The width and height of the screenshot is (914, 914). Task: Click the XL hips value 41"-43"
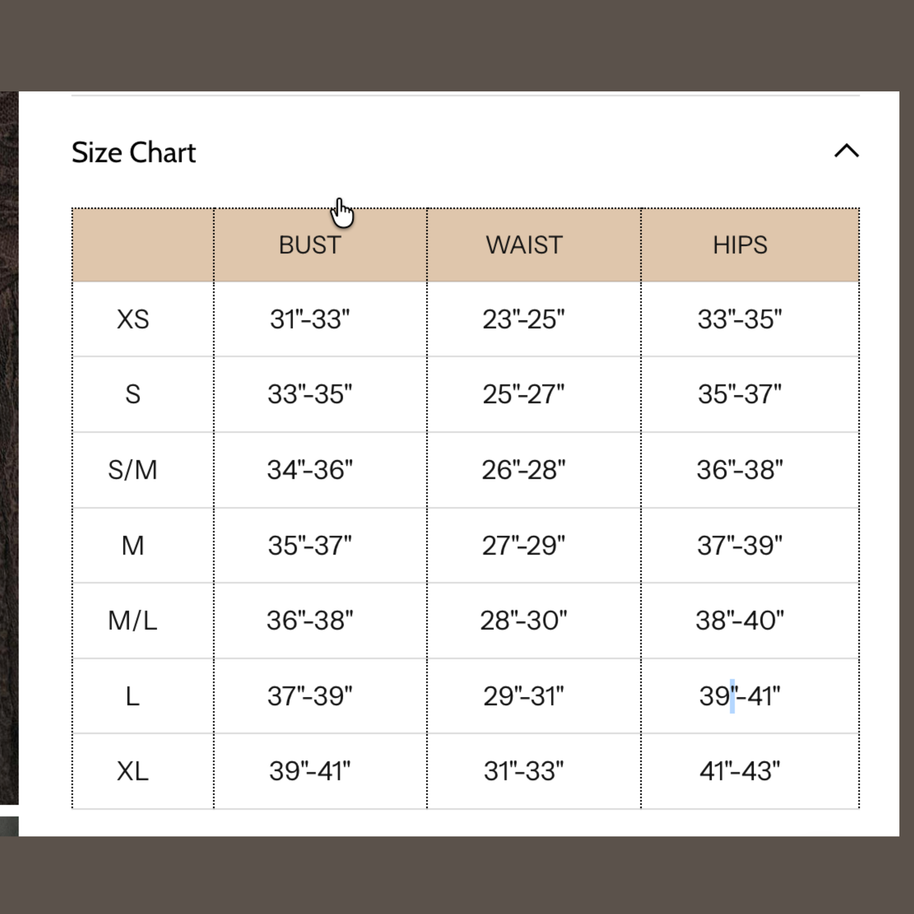(x=740, y=771)
